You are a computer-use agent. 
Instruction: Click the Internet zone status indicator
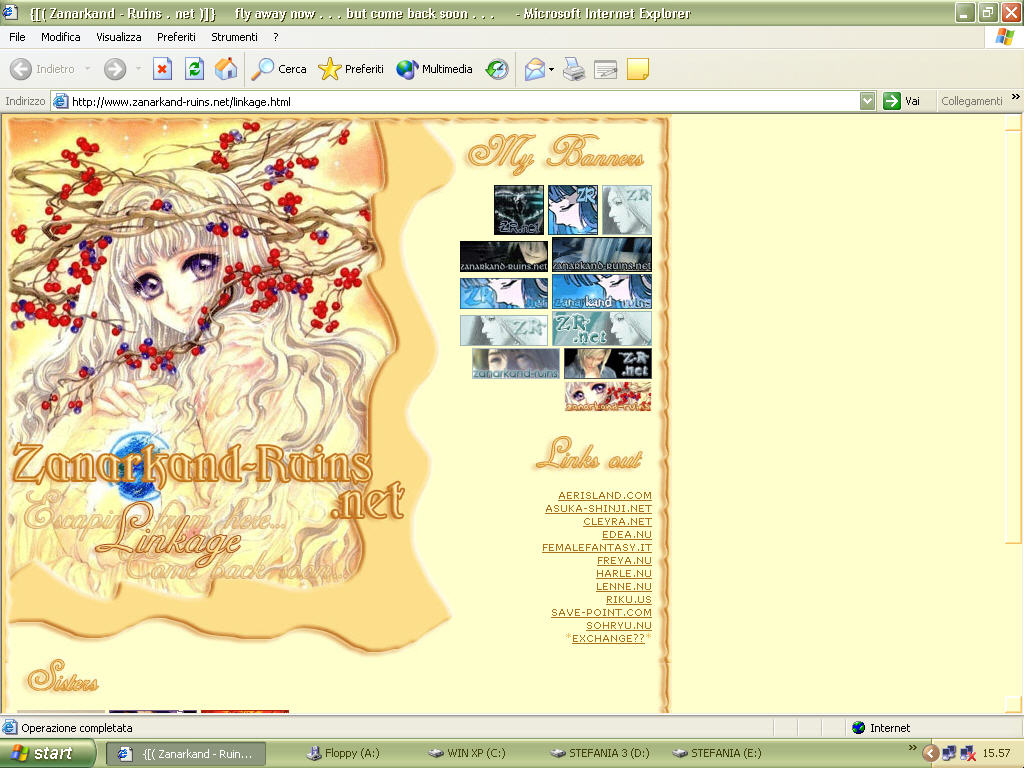click(880, 728)
